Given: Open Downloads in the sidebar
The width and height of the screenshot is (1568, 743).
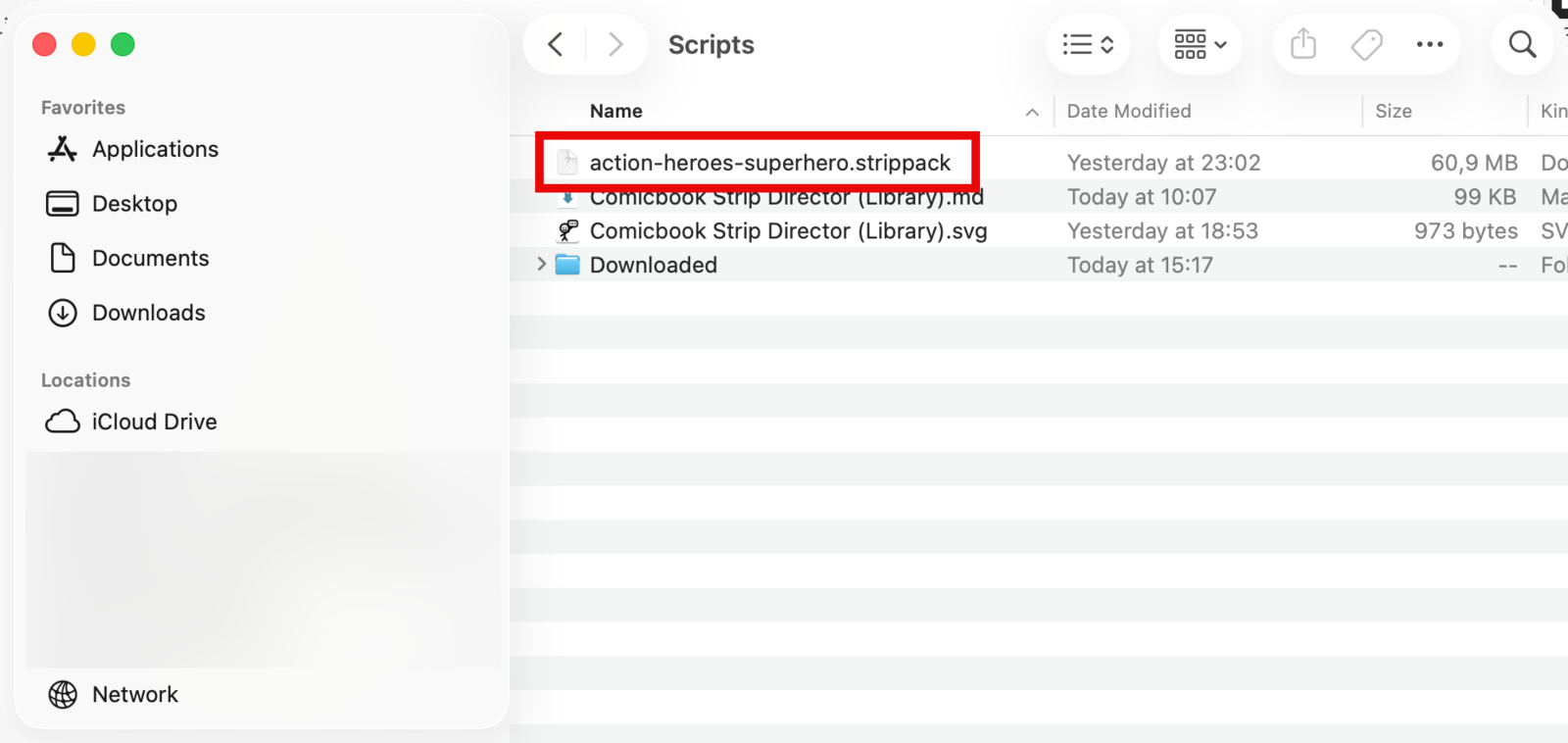Looking at the screenshot, I should (148, 313).
